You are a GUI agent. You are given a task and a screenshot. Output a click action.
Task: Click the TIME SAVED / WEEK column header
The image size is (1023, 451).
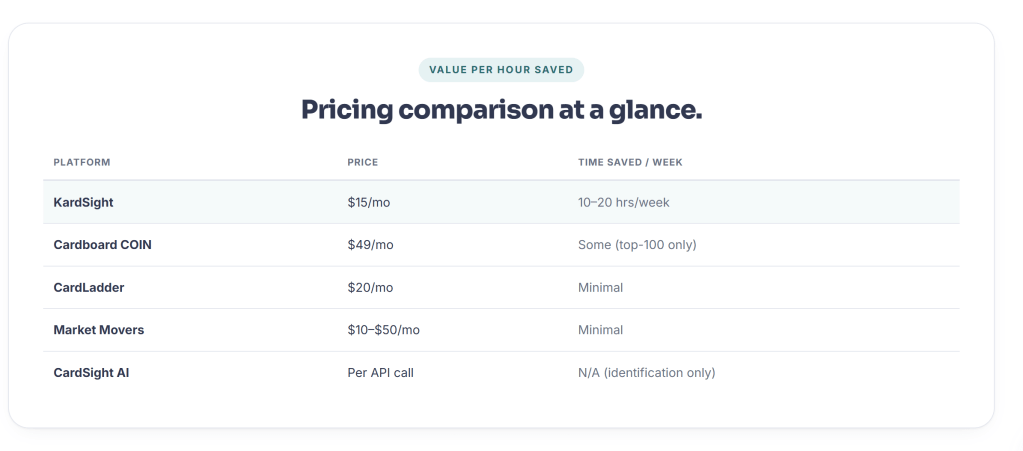click(x=630, y=163)
